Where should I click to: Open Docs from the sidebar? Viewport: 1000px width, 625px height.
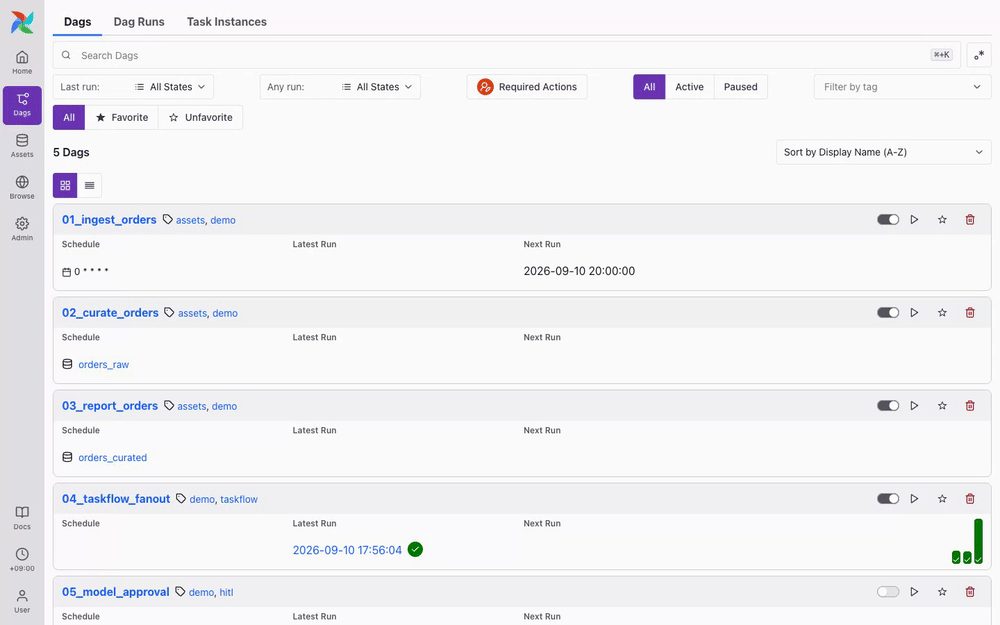[x=22, y=518]
